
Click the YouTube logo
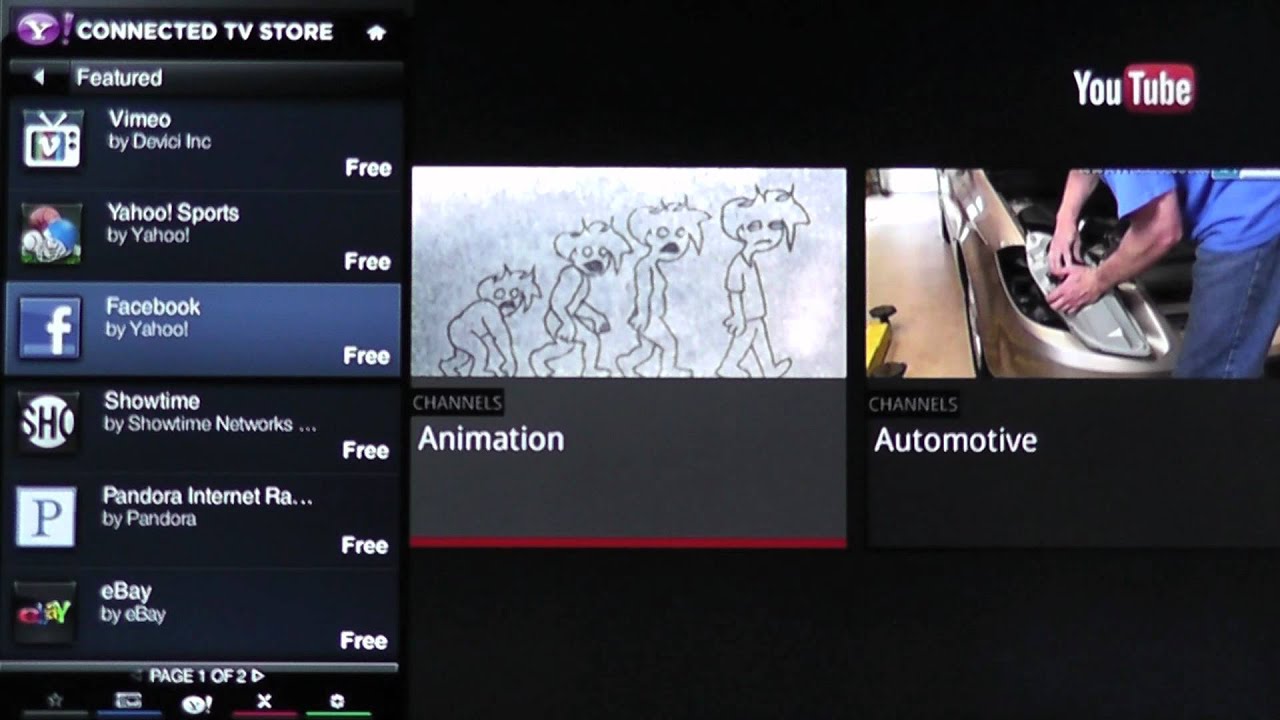coord(1133,88)
